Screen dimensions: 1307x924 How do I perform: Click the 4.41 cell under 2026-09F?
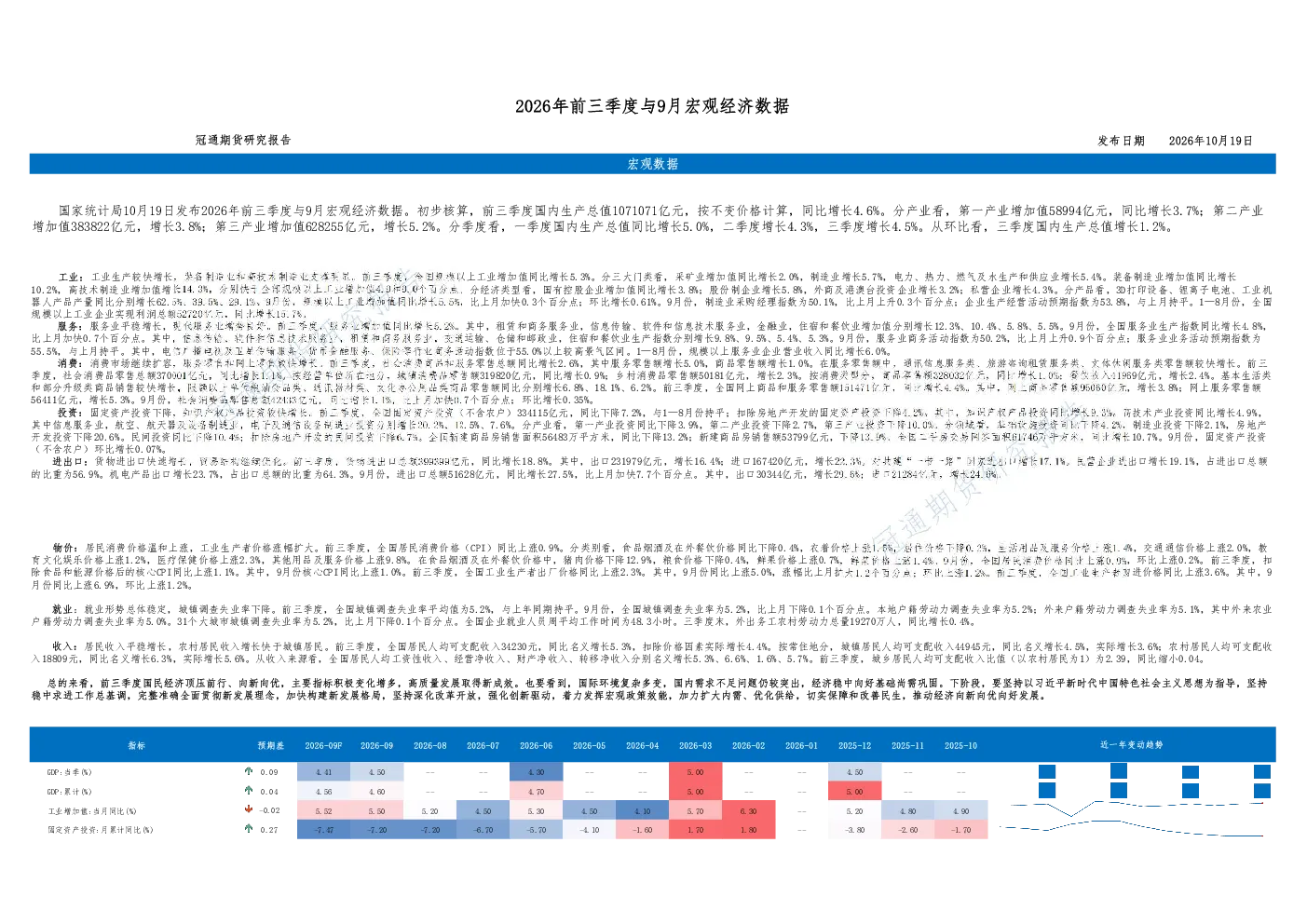click(x=323, y=772)
